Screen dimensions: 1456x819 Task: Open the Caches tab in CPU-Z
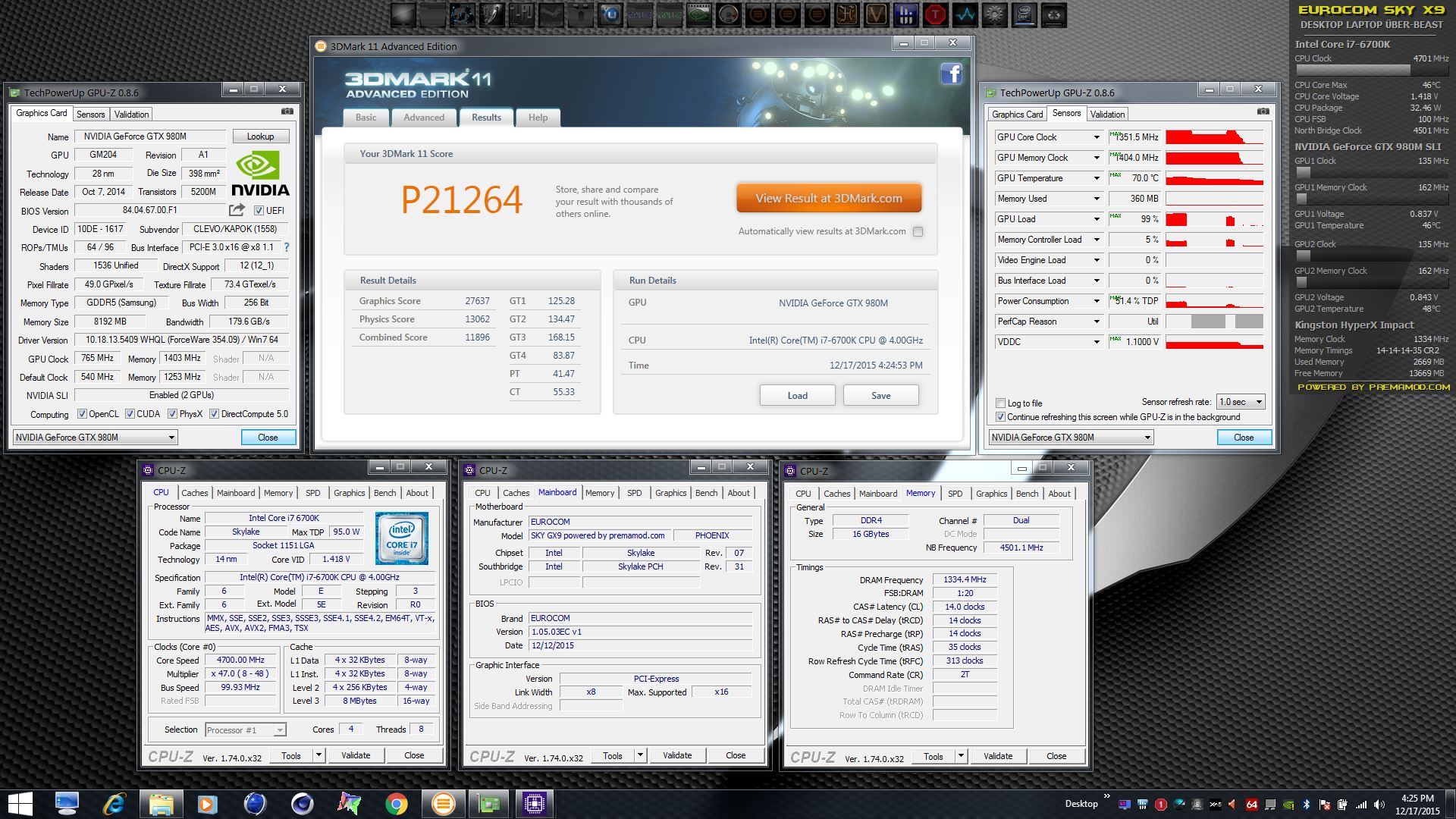tap(195, 493)
